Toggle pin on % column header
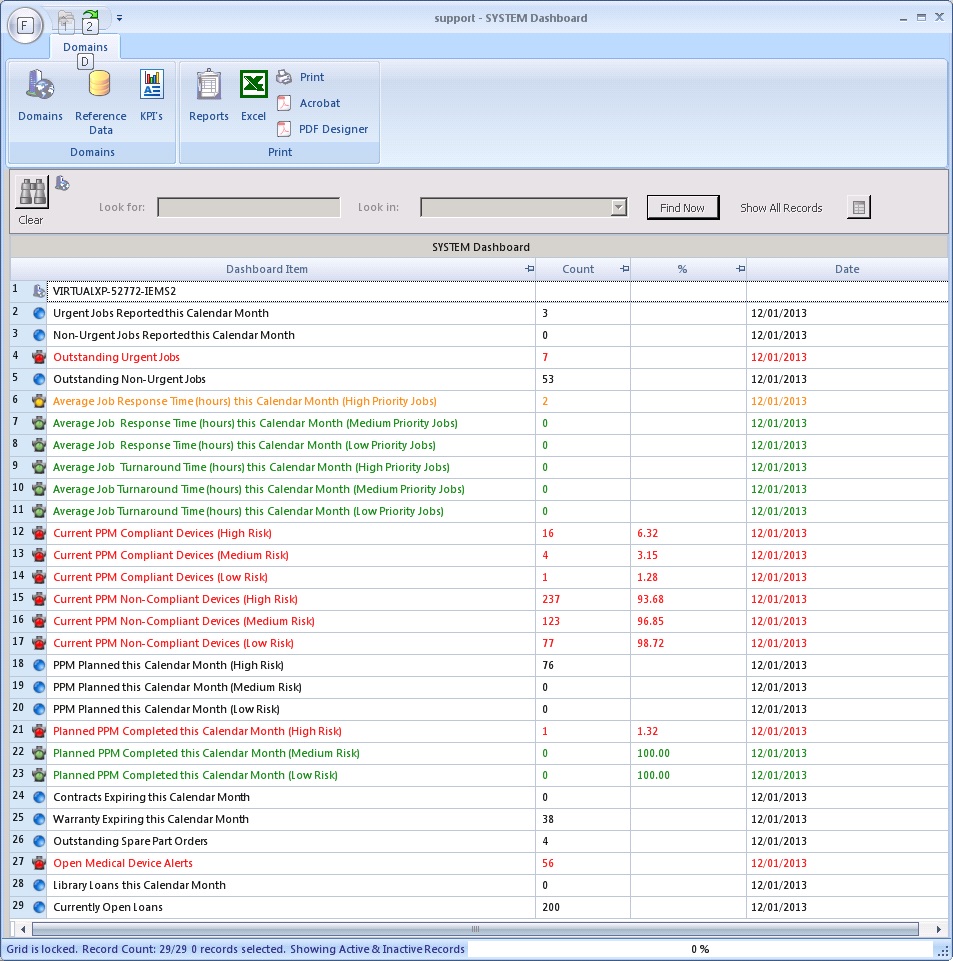Screen dimensions: 953x961 click(x=740, y=269)
